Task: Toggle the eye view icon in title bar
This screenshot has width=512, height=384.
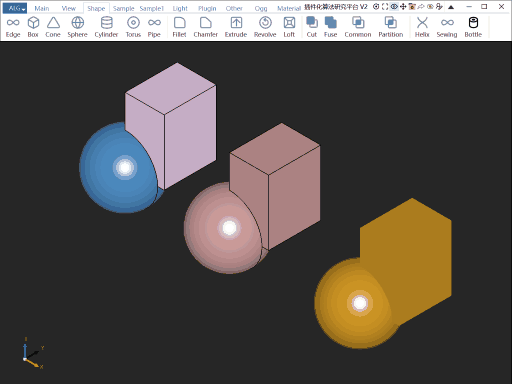Action: [394, 7]
